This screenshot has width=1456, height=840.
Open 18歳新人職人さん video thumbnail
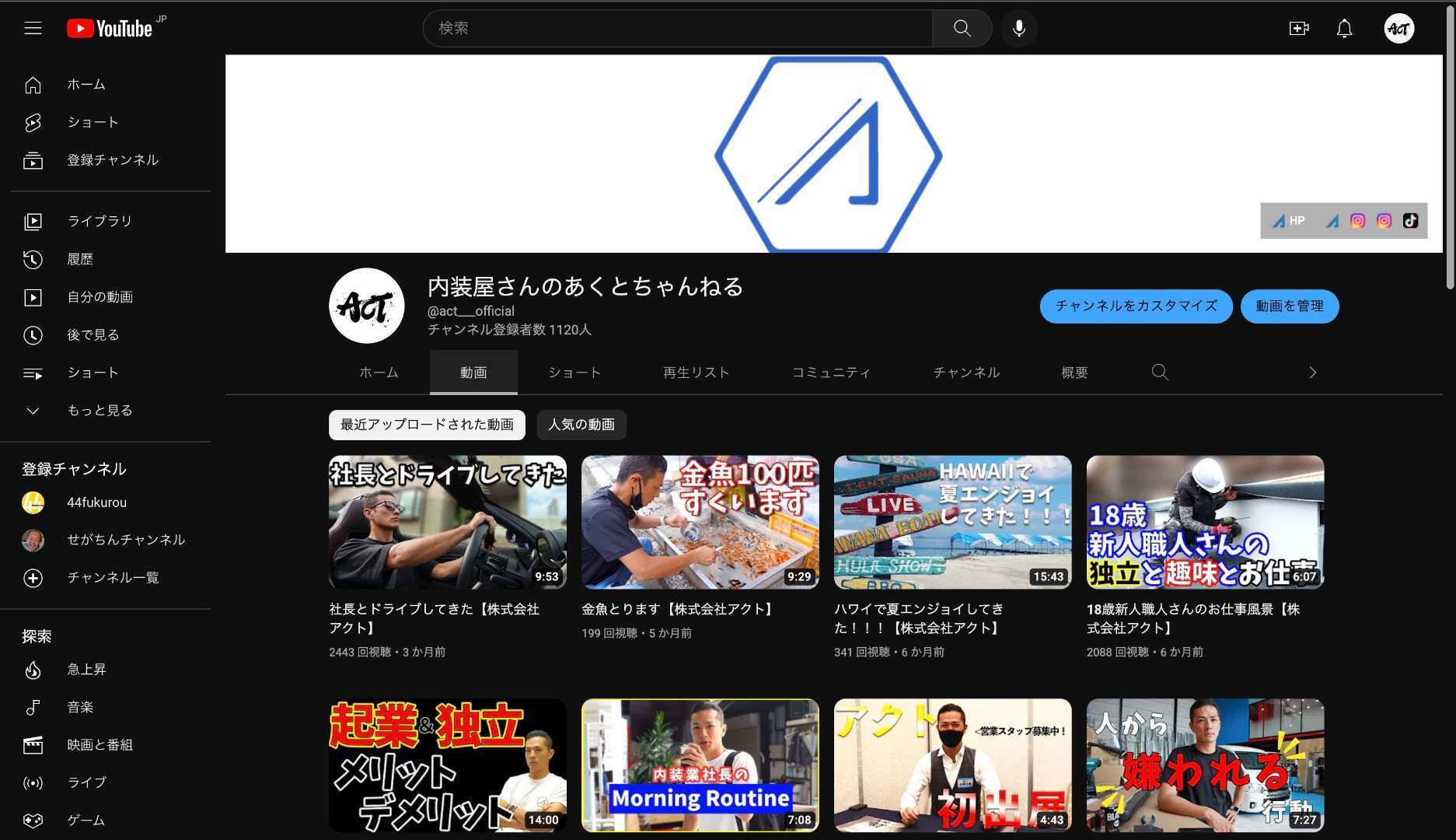point(1206,522)
